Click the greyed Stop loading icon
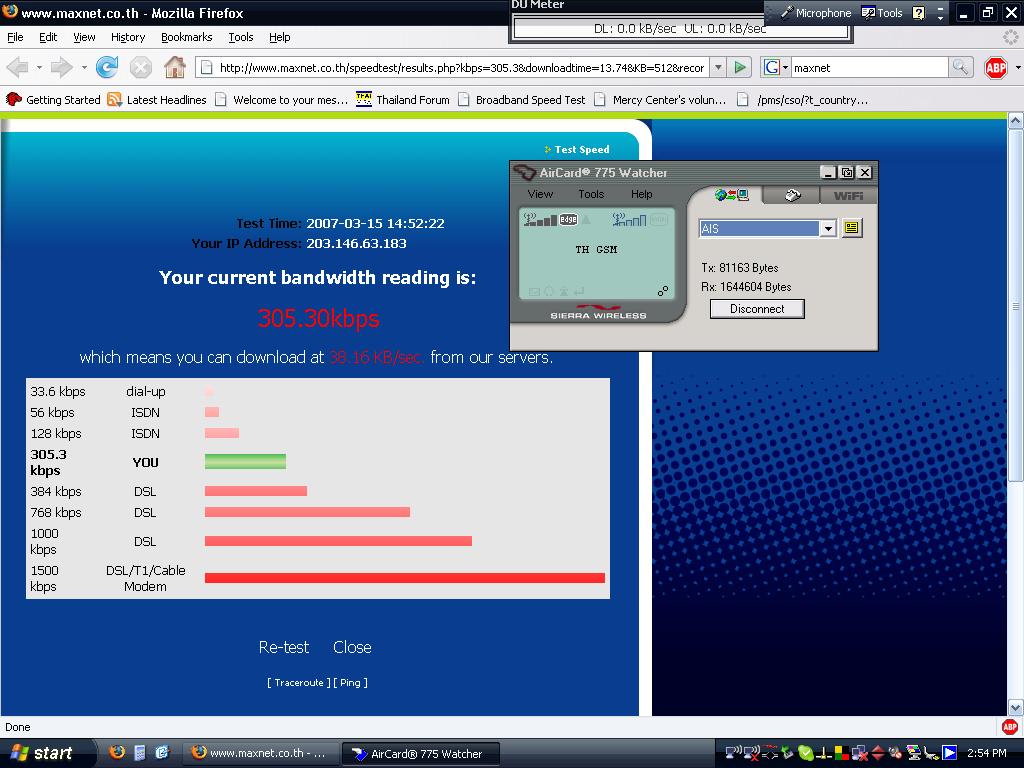Viewport: 1024px width, 768px height. (x=140, y=67)
